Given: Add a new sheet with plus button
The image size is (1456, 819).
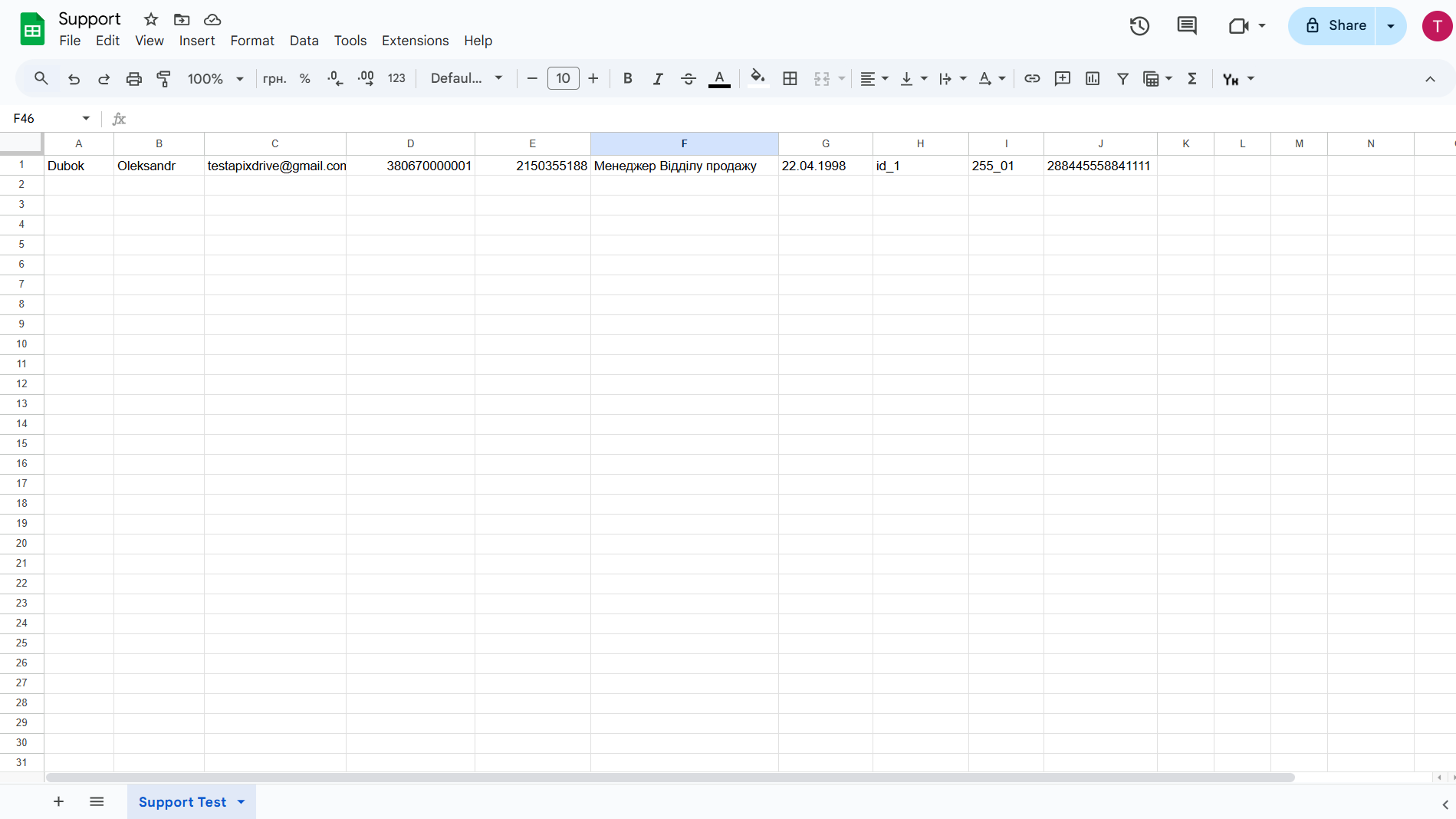Looking at the screenshot, I should [x=58, y=802].
